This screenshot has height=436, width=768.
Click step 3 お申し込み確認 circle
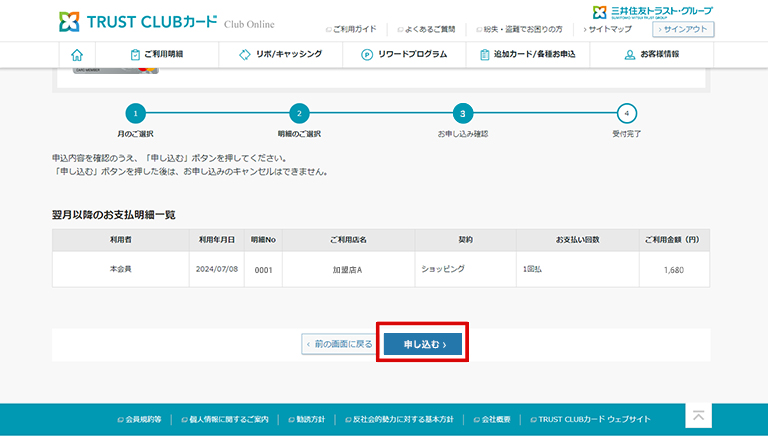point(463,114)
